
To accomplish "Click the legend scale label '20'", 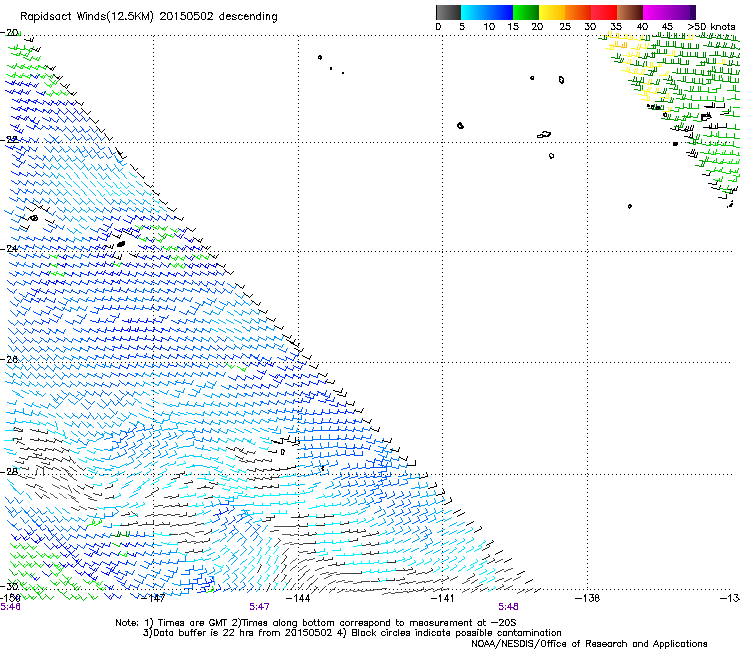I will click(x=537, y=27).
